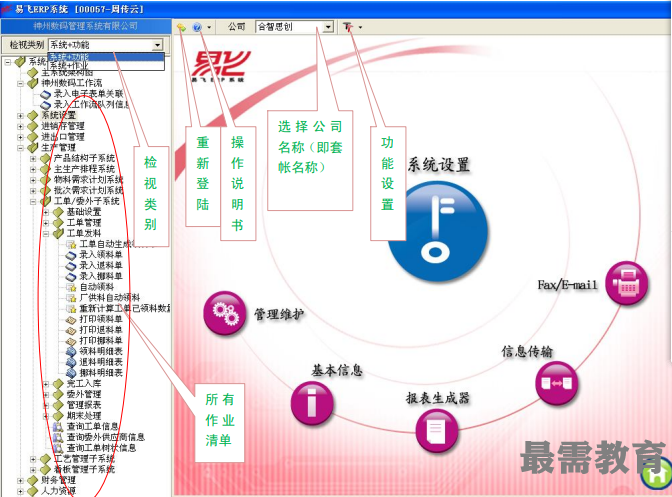The image size is (672, 497).
Task: Select 重新计算工单已领料数量 tree item
Action: 125,308
